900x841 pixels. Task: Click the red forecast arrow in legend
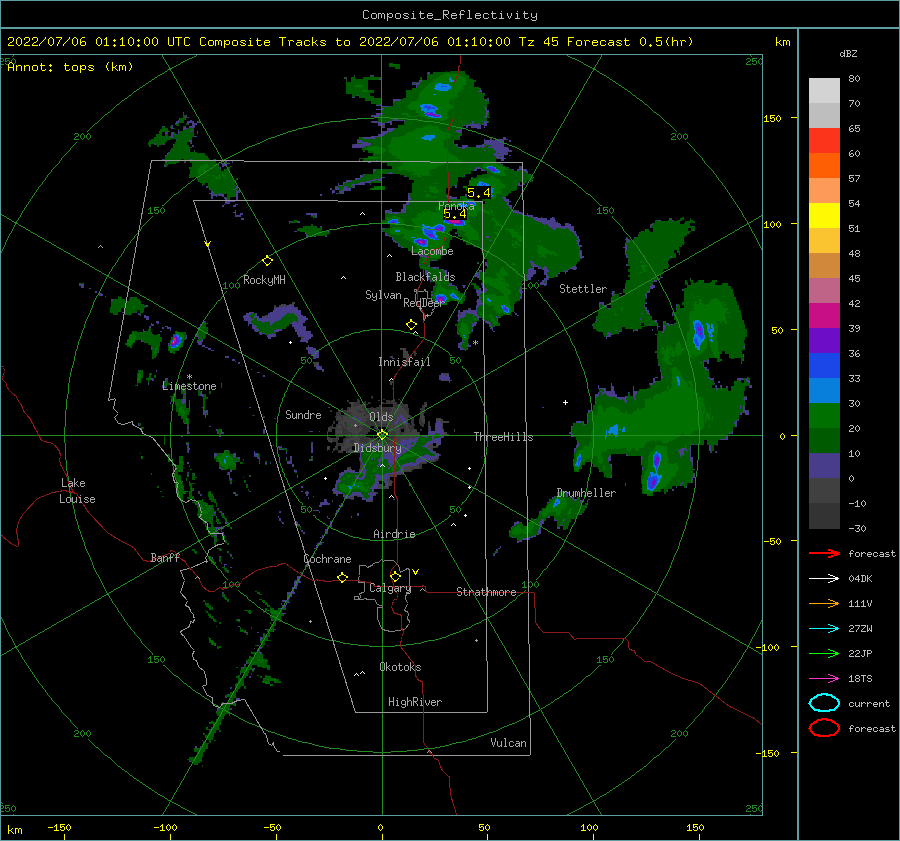[x=824, y=553]
